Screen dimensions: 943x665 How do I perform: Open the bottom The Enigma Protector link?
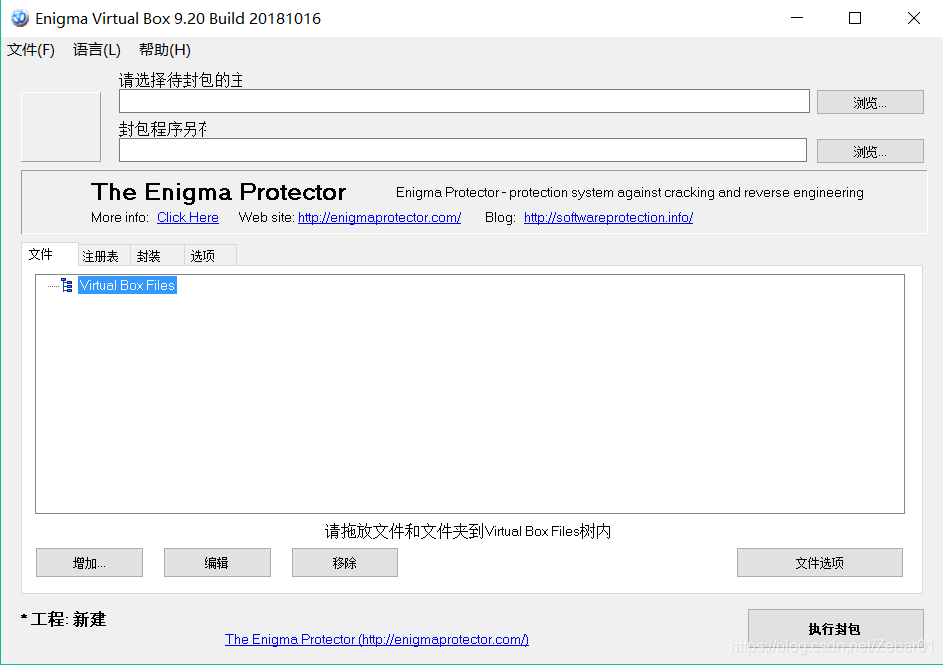pos(376,639)
